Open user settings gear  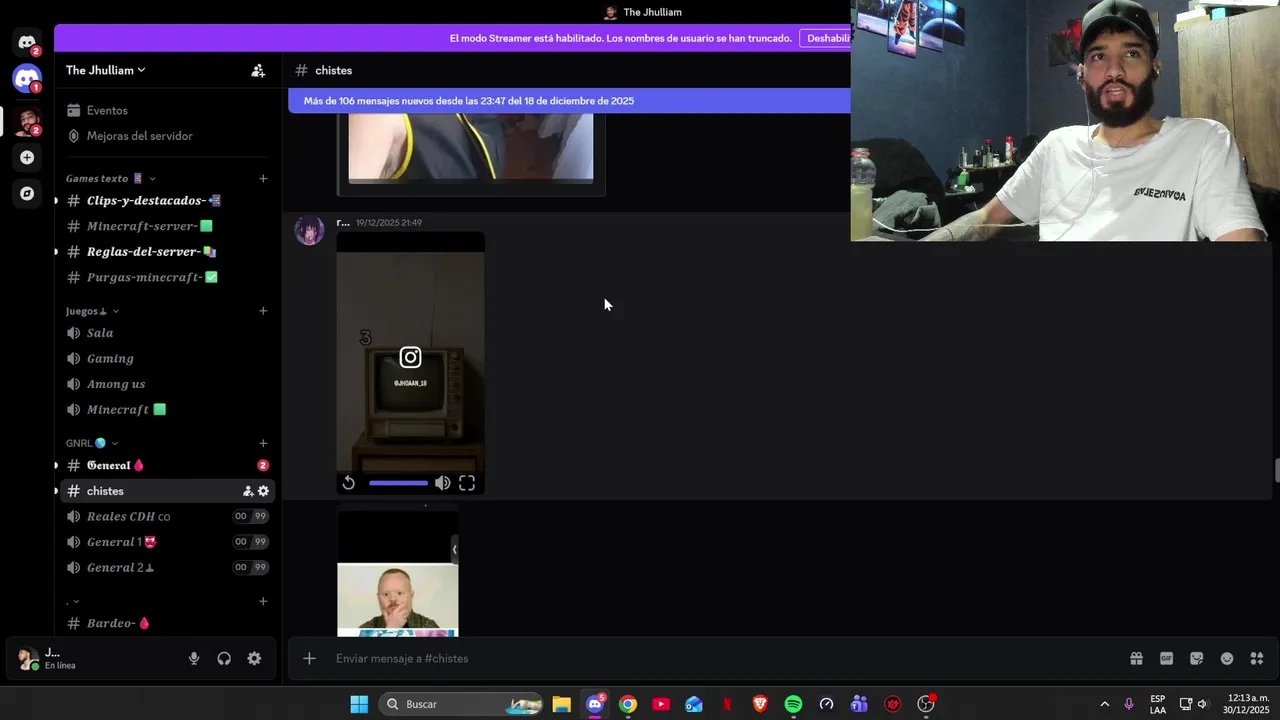(x=254, y=658)
